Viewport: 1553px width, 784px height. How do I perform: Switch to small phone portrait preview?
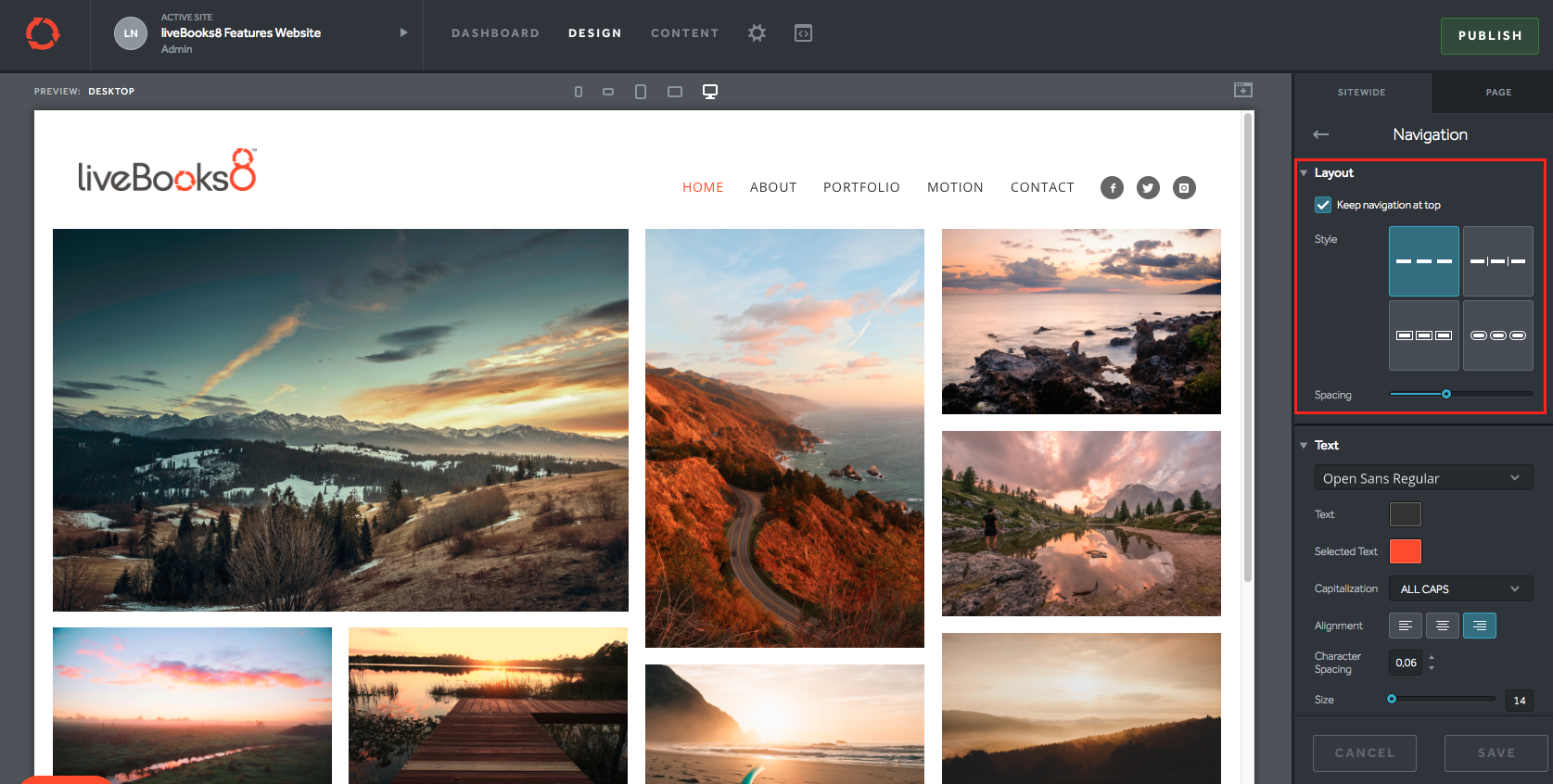pyautogui.click(x=579, y=92)
